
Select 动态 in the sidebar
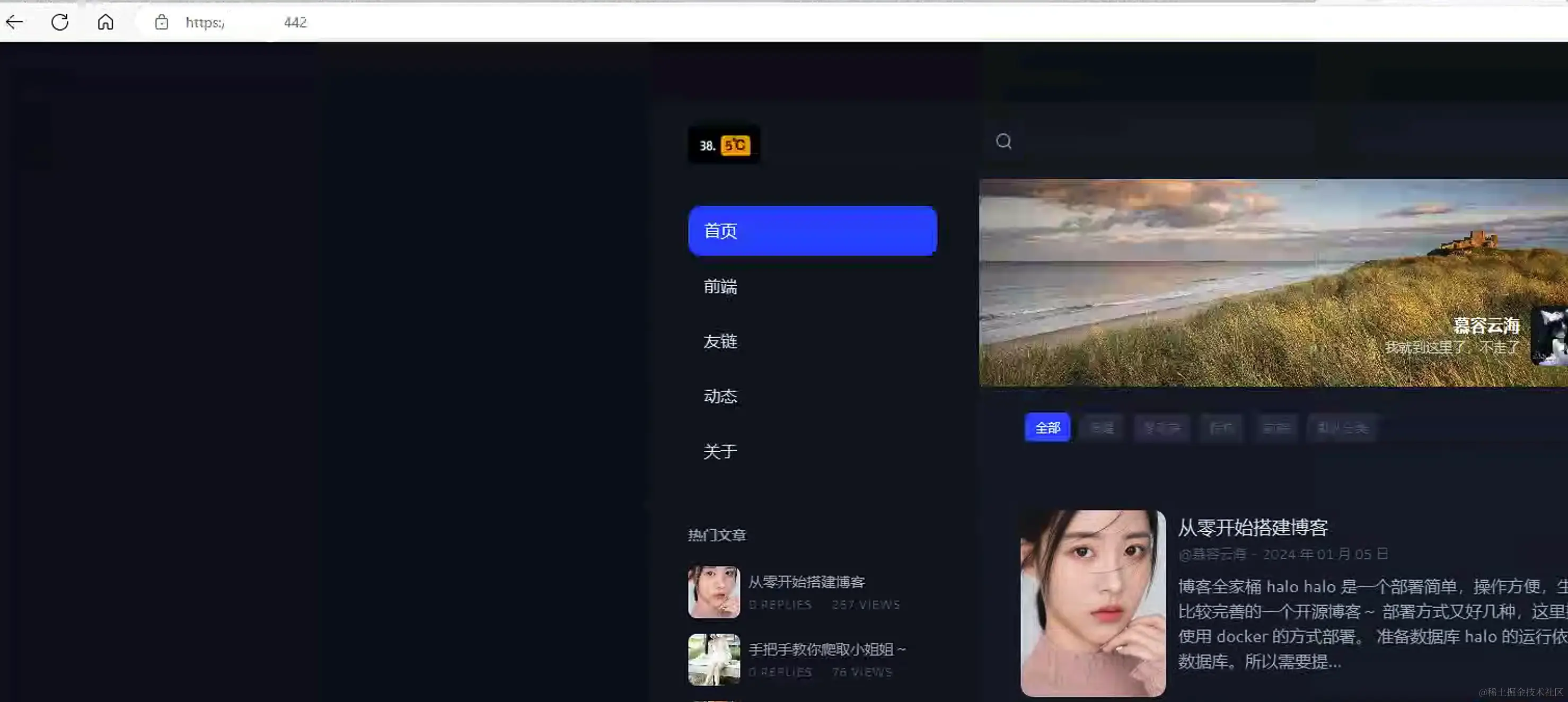(721, 397)
